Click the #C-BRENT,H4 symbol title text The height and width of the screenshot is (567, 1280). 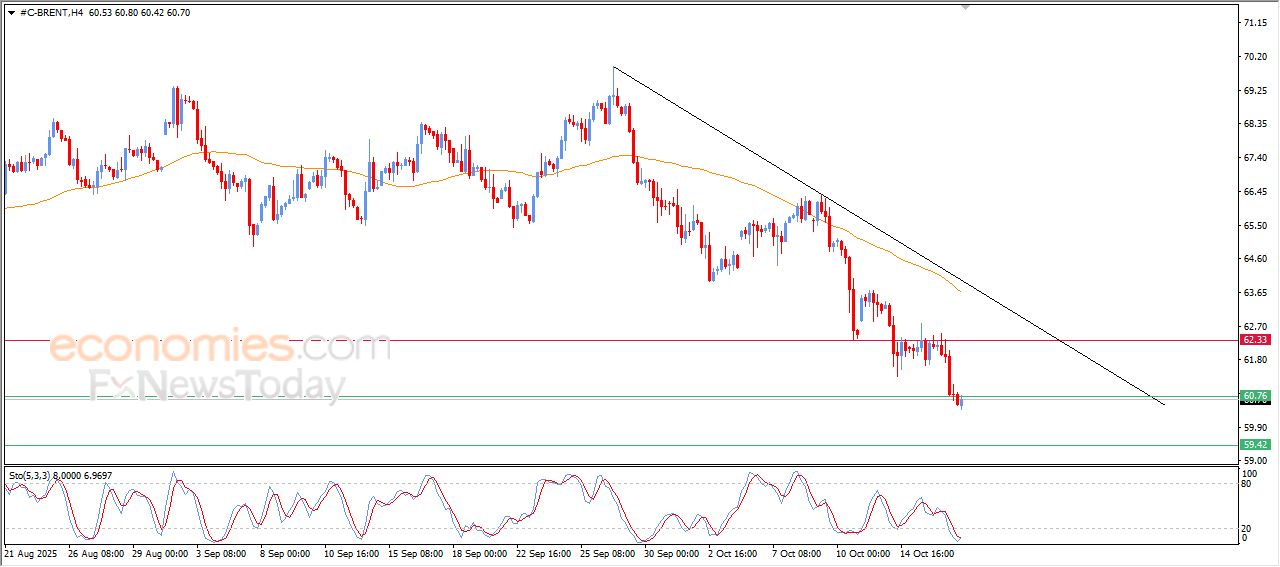click(x=51, y=13)
